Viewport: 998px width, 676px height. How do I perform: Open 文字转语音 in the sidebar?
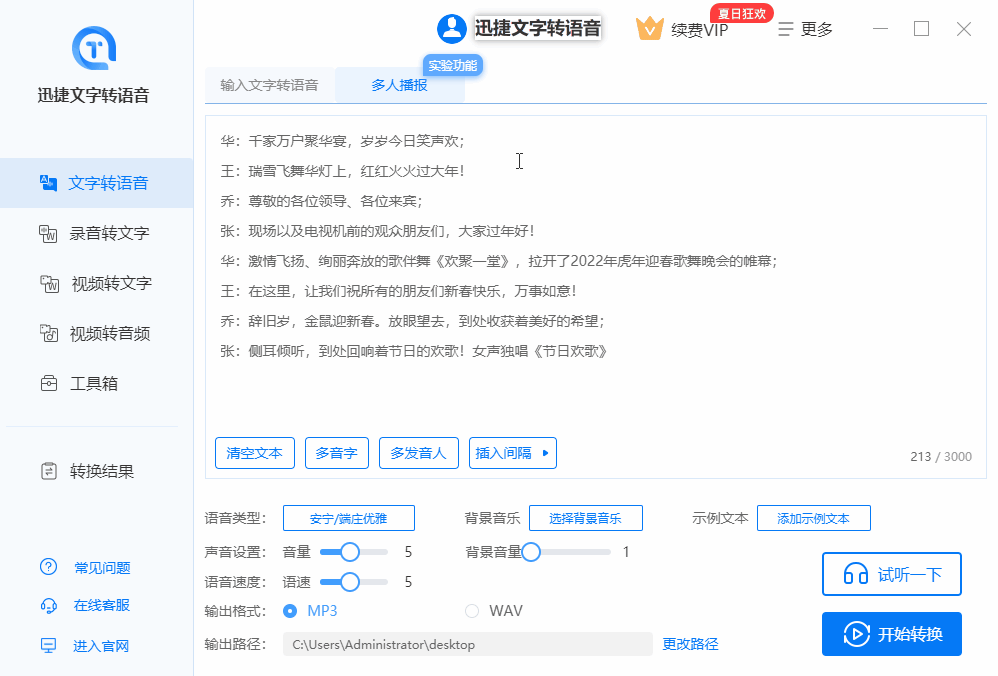[97, 183]
